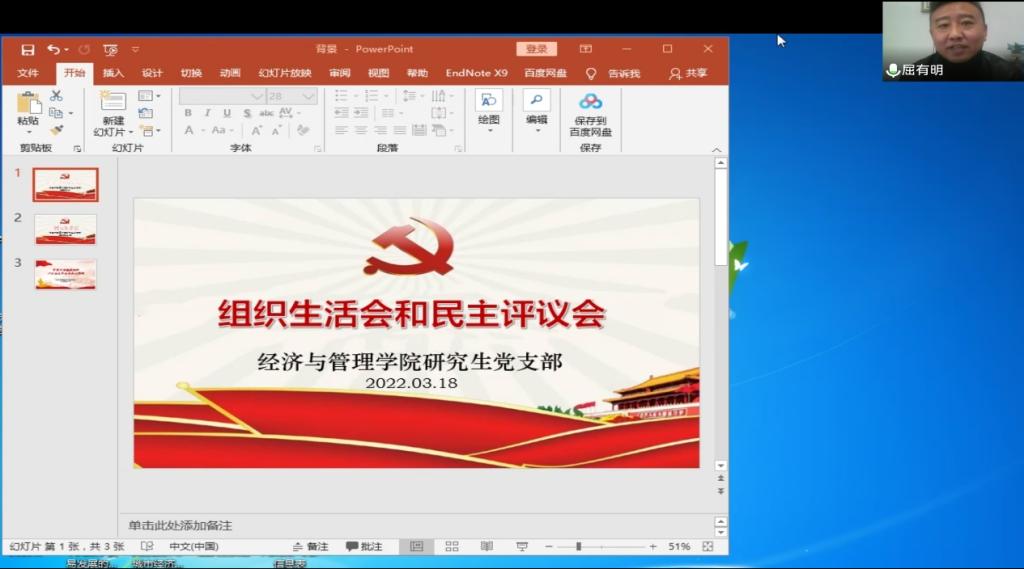Toggle the Notes (备注) button in status bar
The image size is (1024, 569).
click(311, 546)
